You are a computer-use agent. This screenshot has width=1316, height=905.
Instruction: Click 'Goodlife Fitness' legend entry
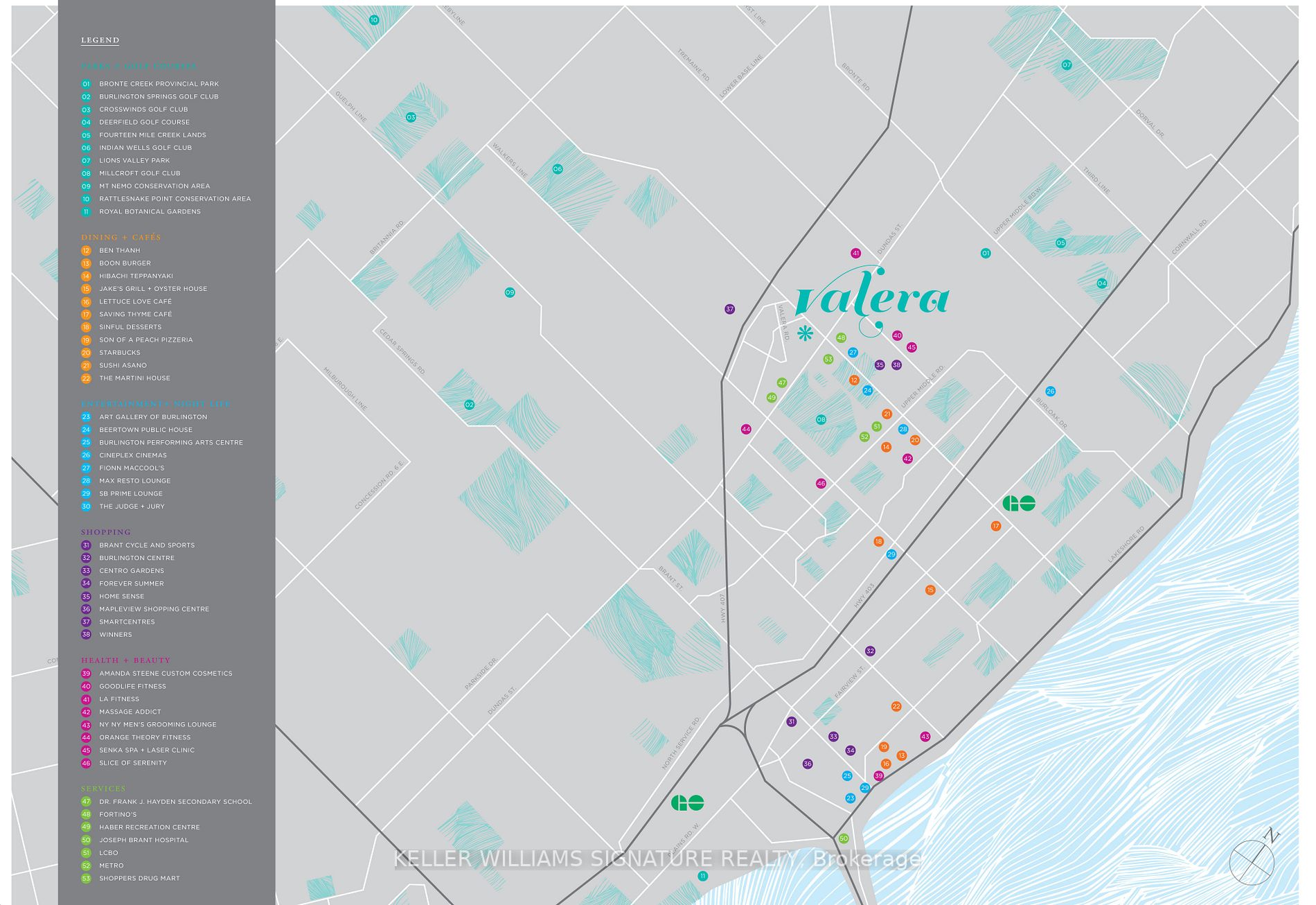pos(132,687)
